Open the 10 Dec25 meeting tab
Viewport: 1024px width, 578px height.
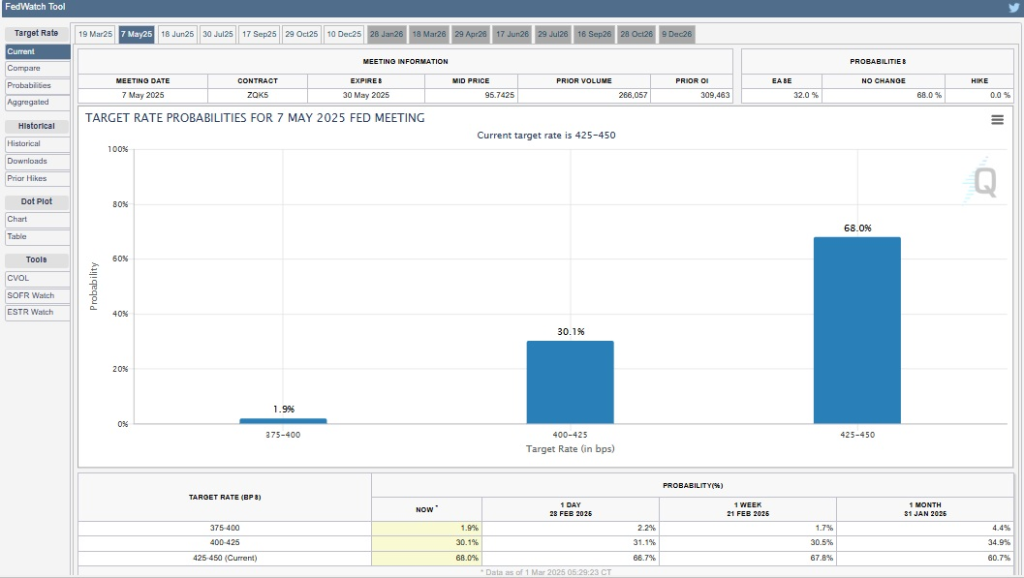coord(343,34)
